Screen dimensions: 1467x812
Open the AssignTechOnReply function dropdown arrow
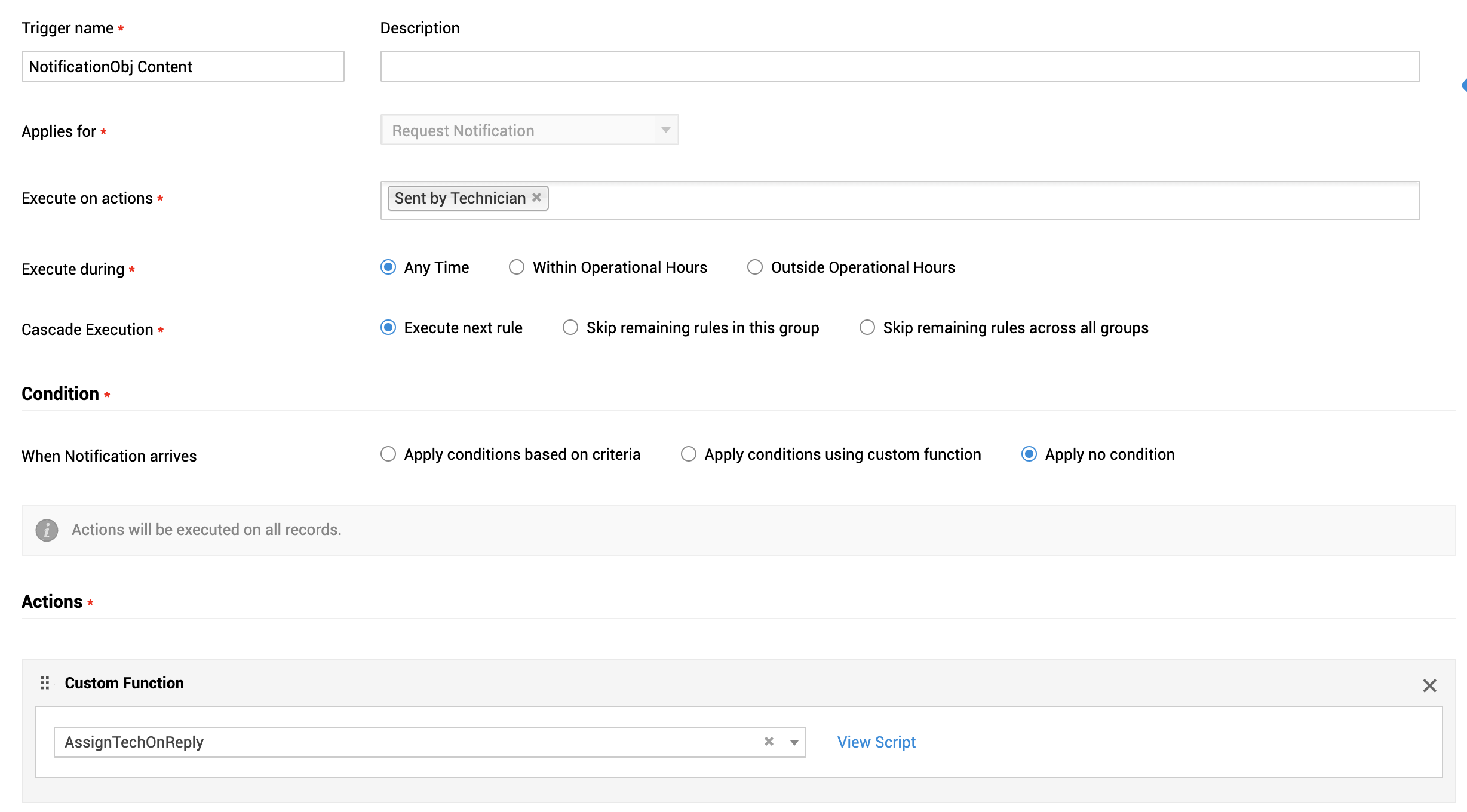pyautogui.click(x=794, y=742)
